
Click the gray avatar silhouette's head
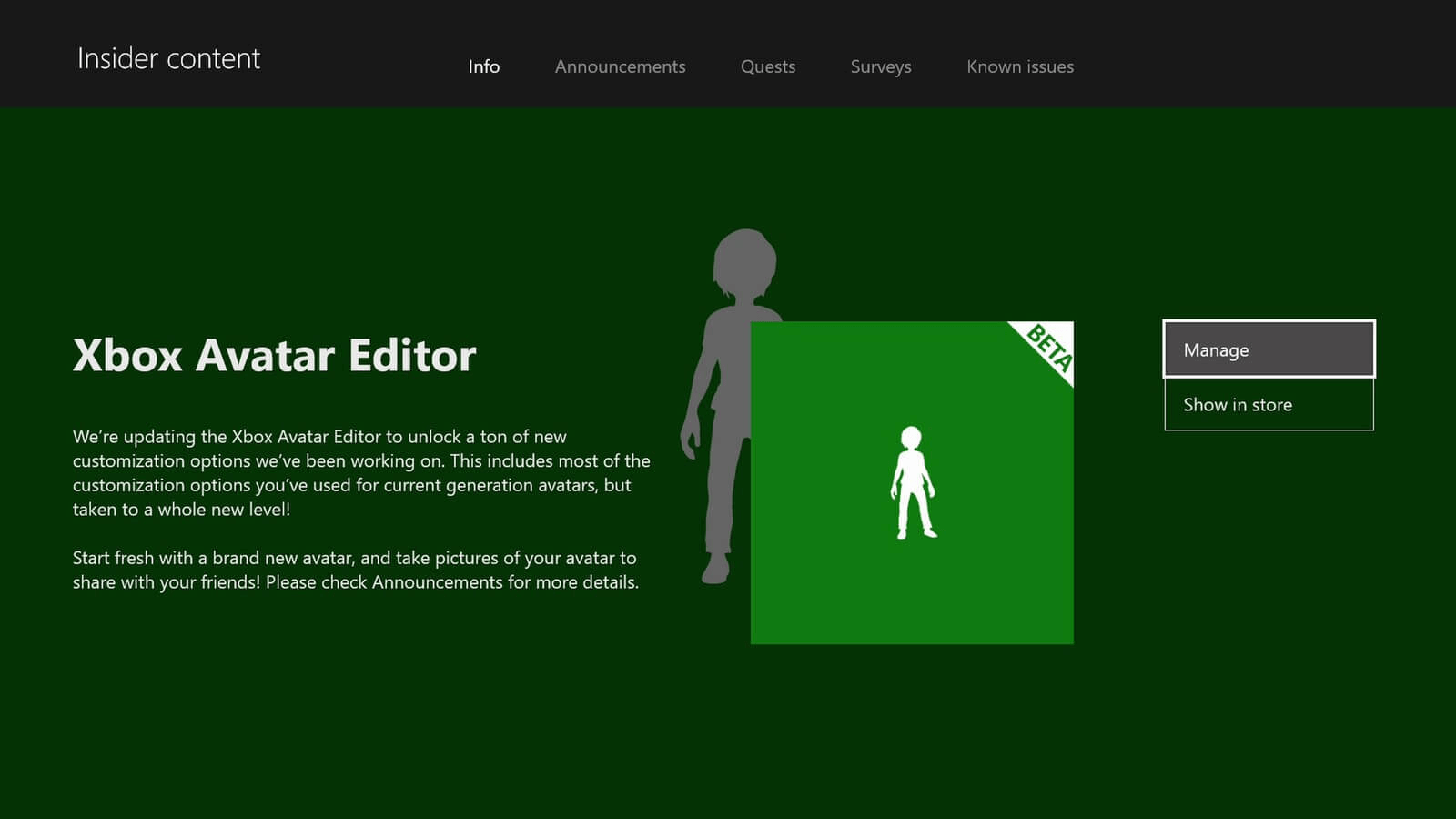744,262
